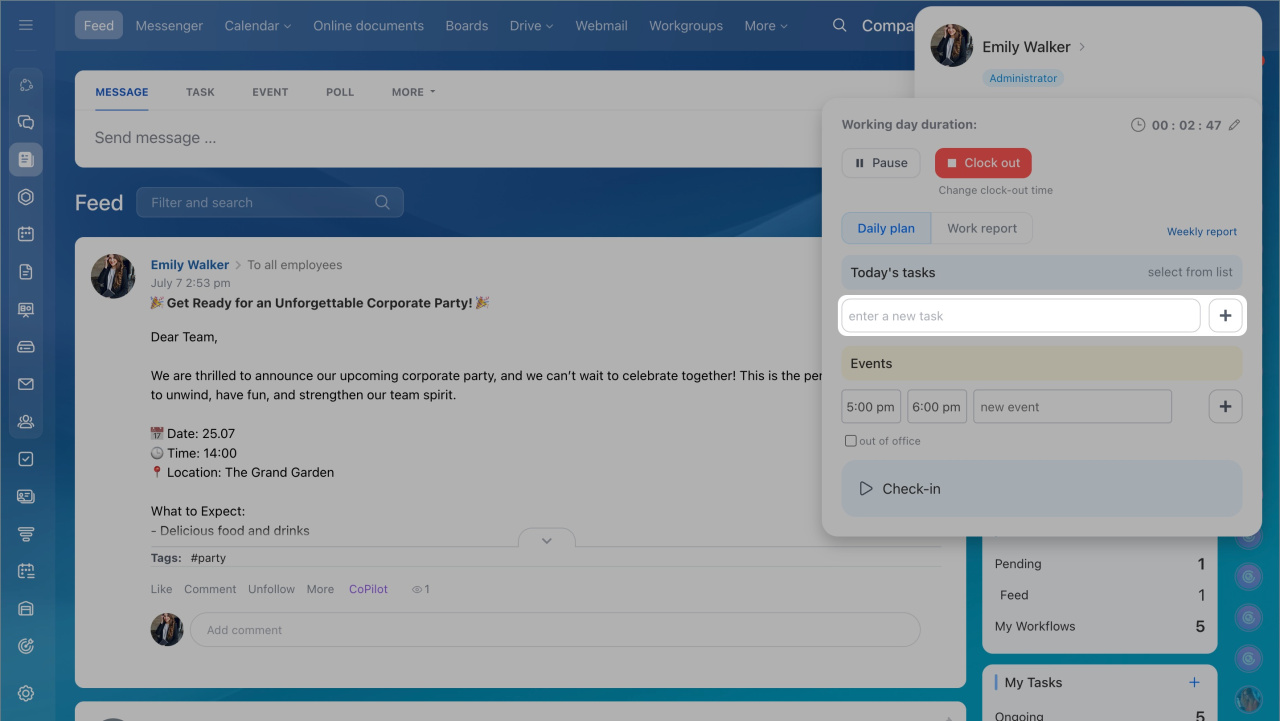Add new event with plus button

tap(1225, 407)
